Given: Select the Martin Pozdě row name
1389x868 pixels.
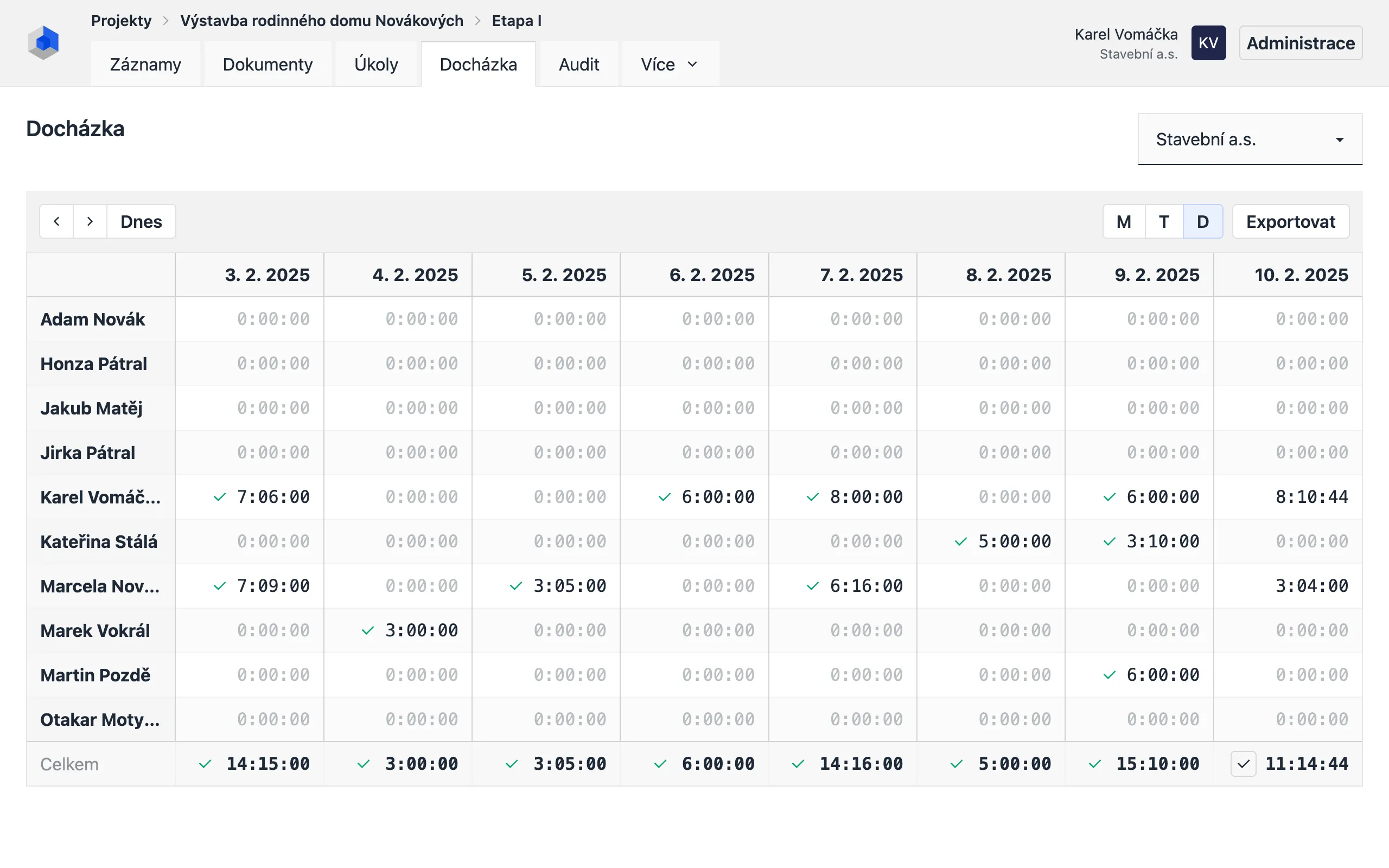Looking at the screenshot, I should 95,675.
